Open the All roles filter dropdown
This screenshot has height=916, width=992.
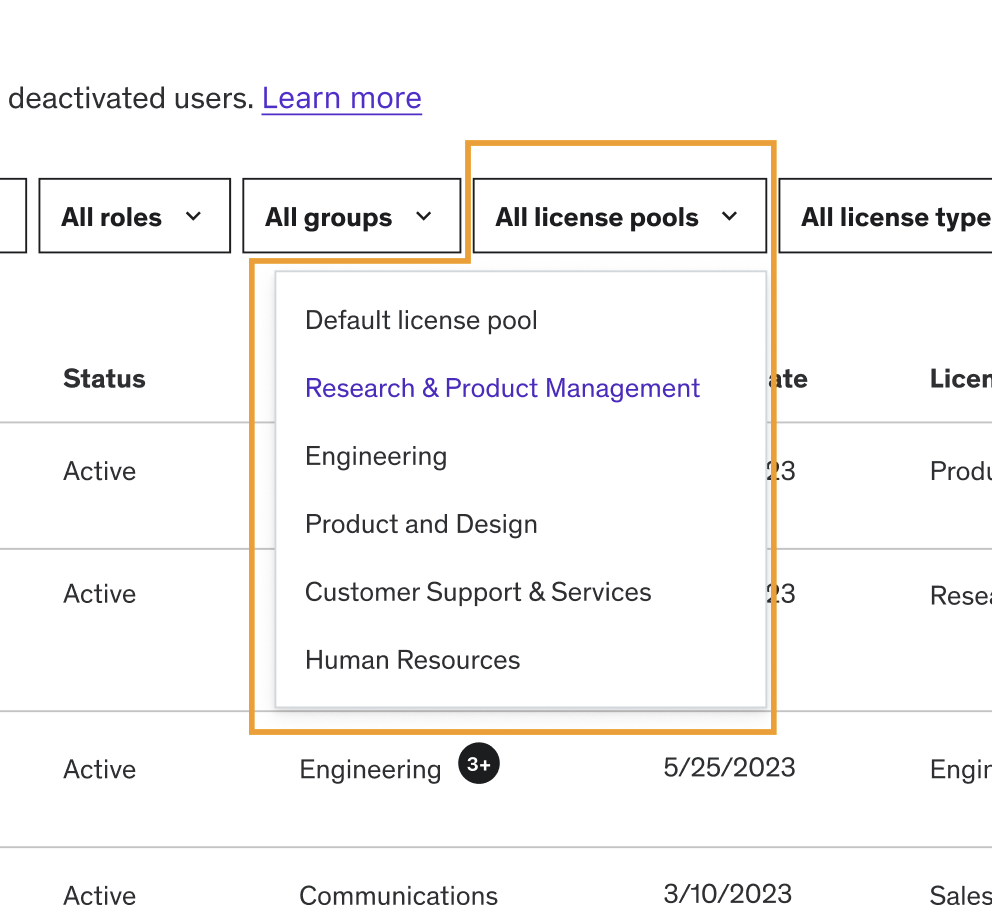click(134, 216)
